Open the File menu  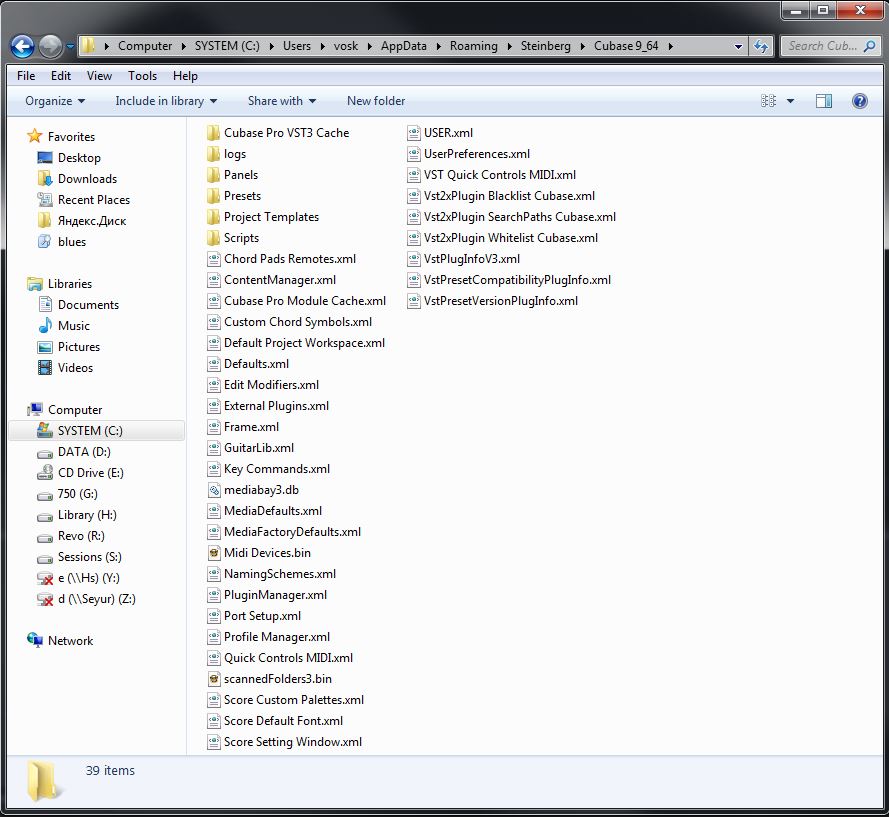26,76
